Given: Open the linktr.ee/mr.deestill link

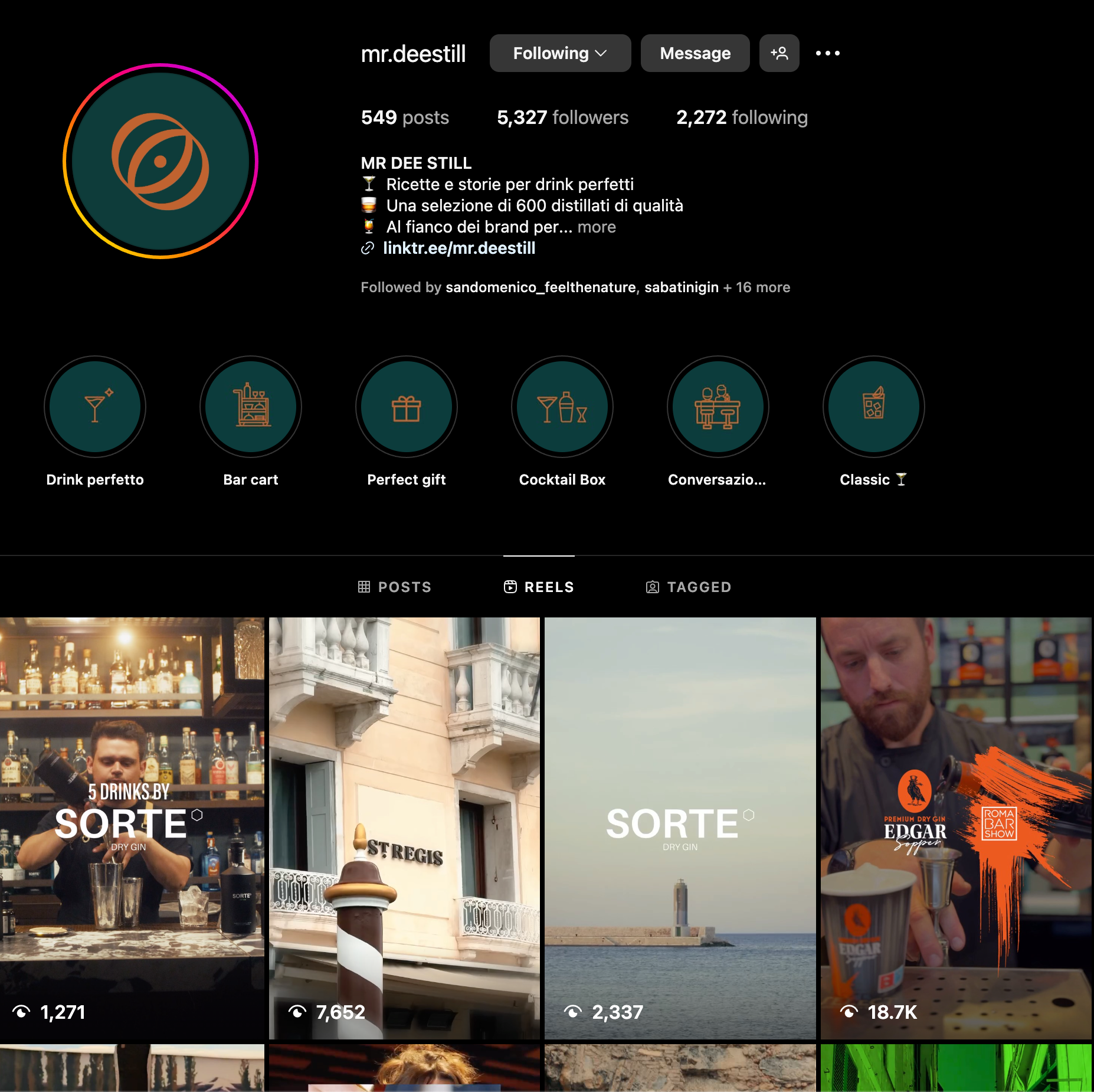Looking at the screenshot, I should (x=459, y=248).
